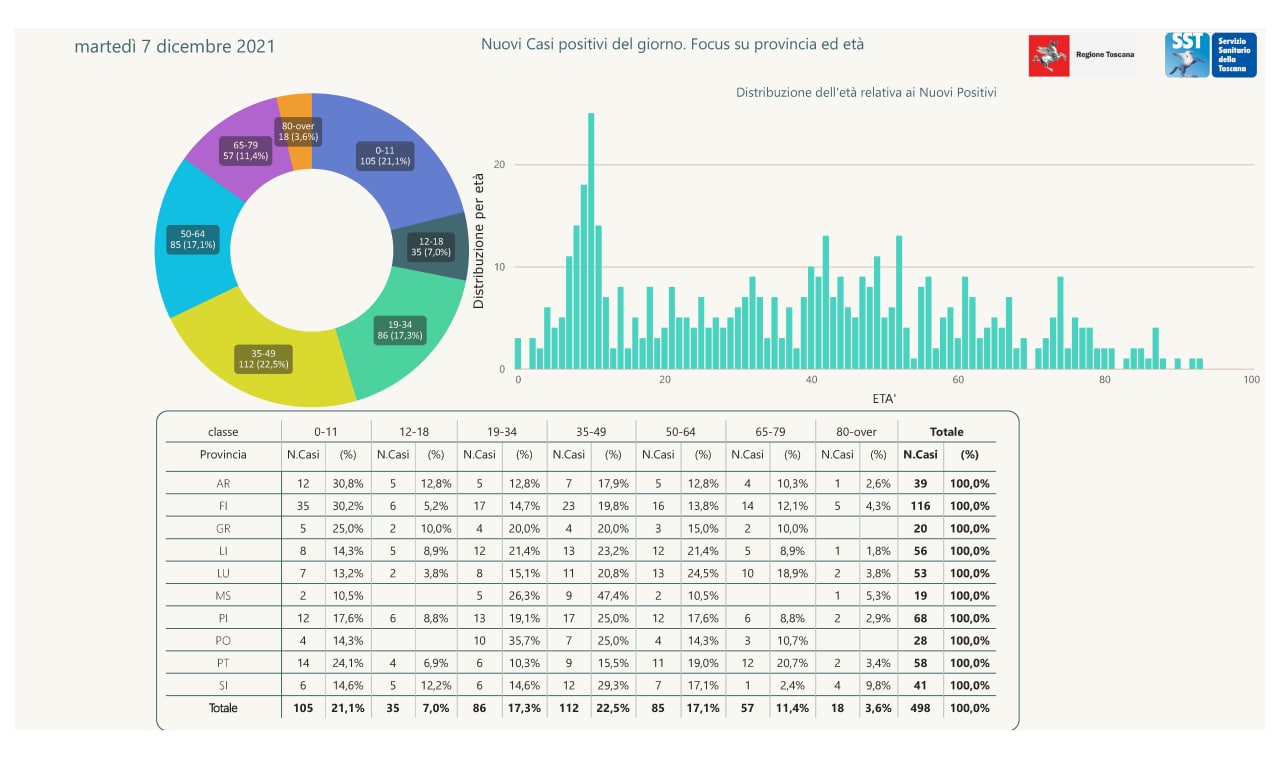The height and width of the screenshot is (758, 1280).
Task: Click the Provincia column header
Action: [223, 454]
